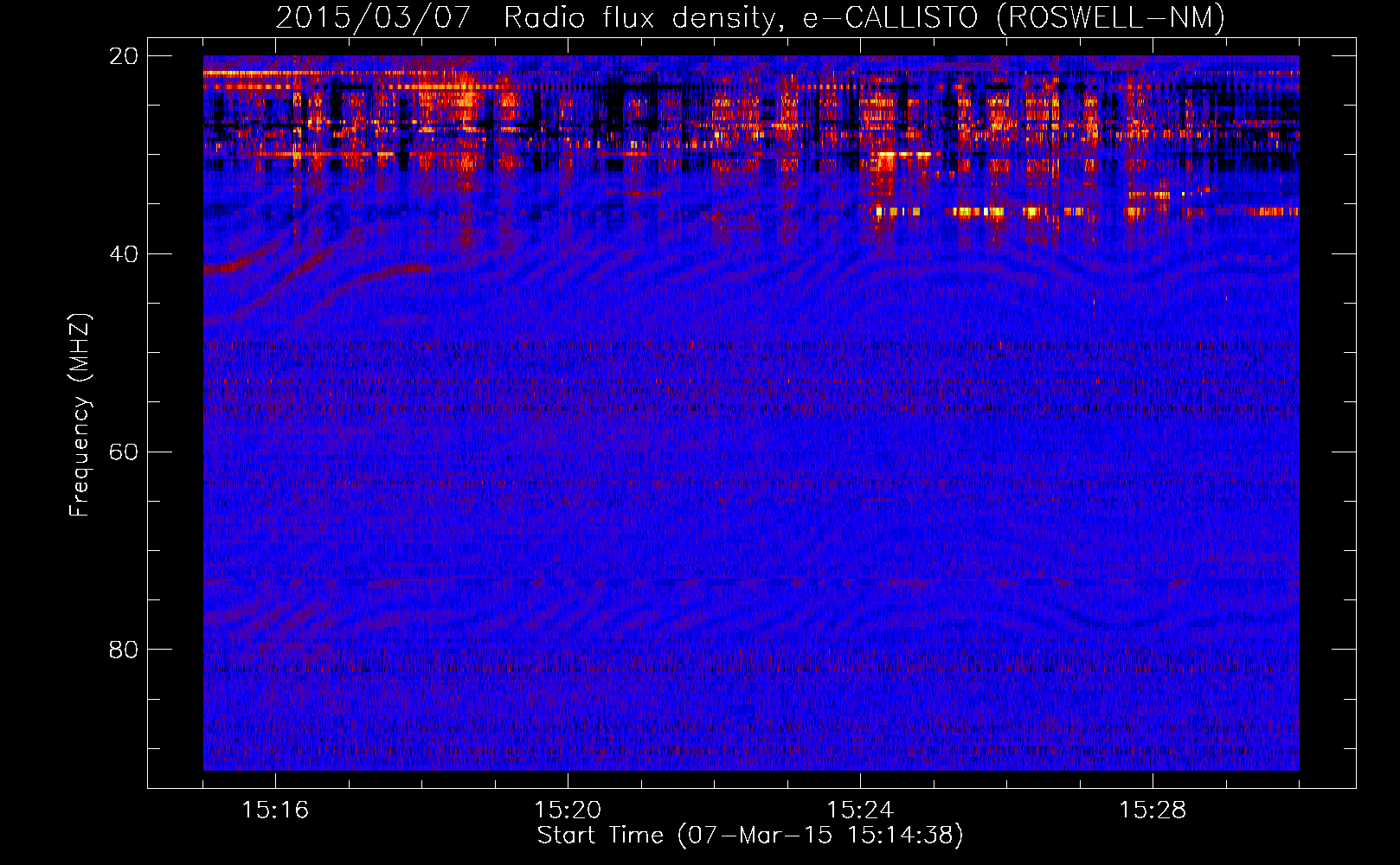Viewport: 1400px width, 865px height.
Task: Click the main spectrogram plot area
Action: pos(751,413)
